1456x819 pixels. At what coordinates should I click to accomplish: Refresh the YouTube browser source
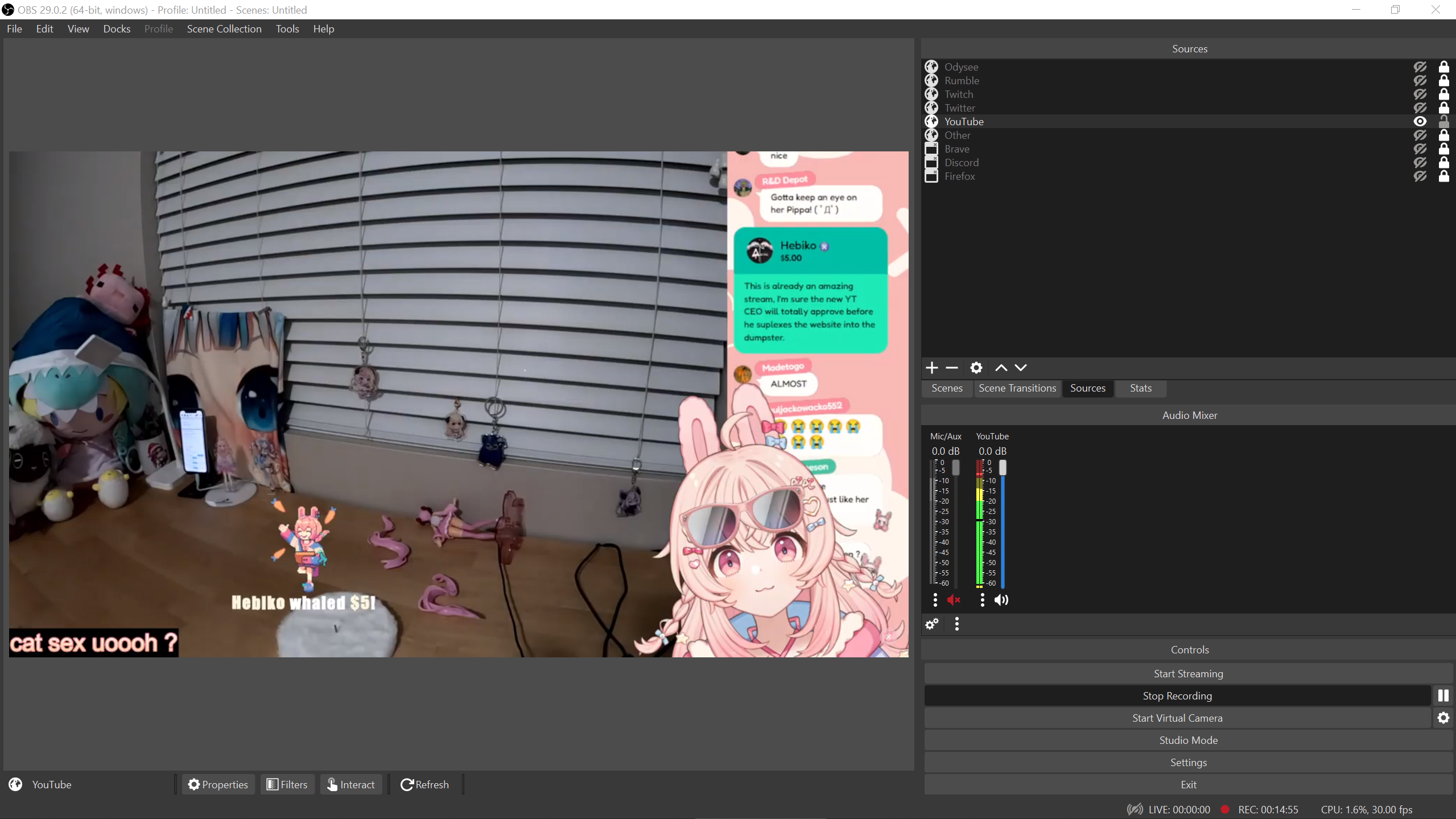[x=425, y=784]
